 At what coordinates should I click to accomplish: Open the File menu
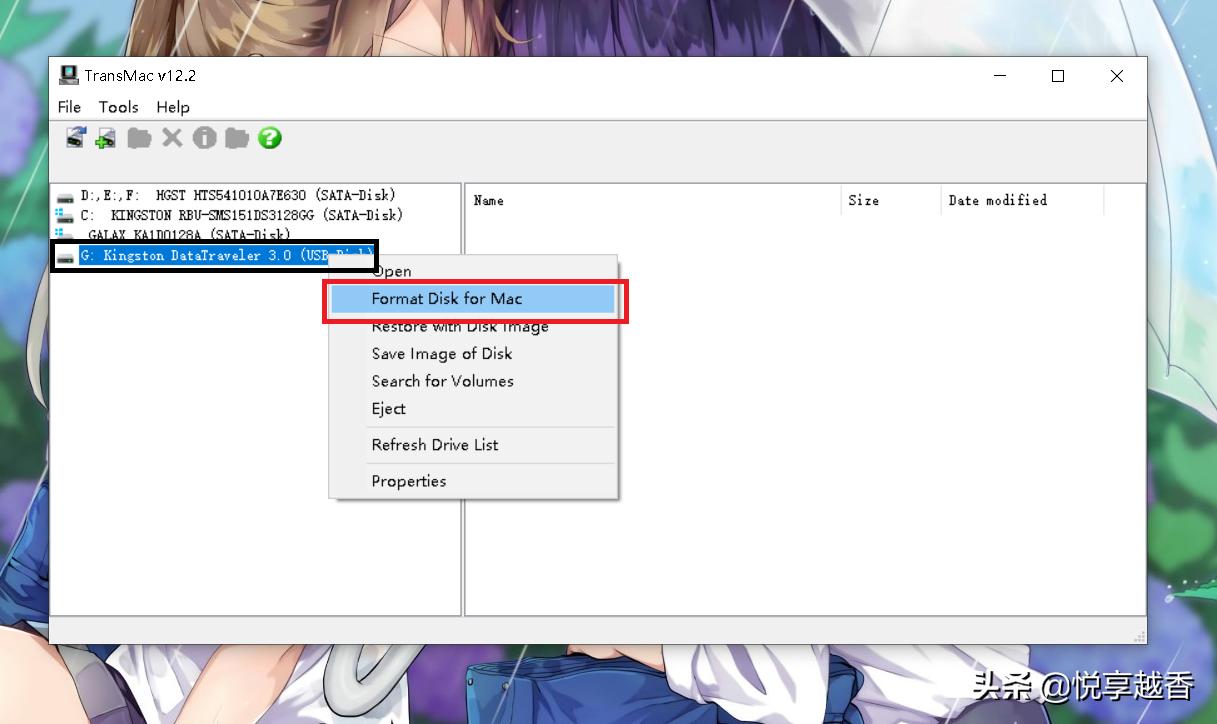coord(68,107)
